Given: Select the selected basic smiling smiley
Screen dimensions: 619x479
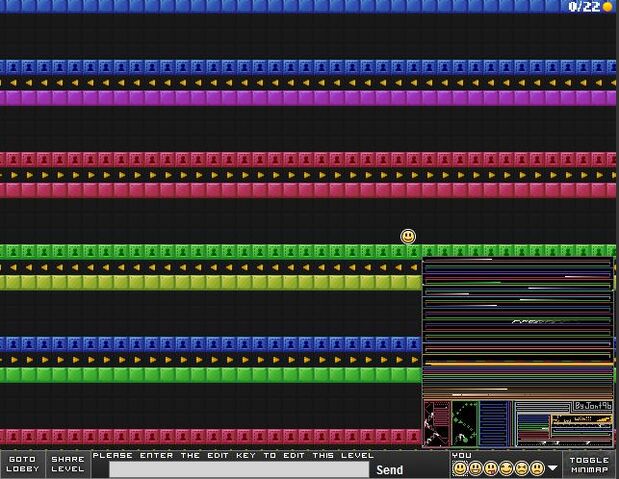Looking at the screenshot, I should point(460,469).
